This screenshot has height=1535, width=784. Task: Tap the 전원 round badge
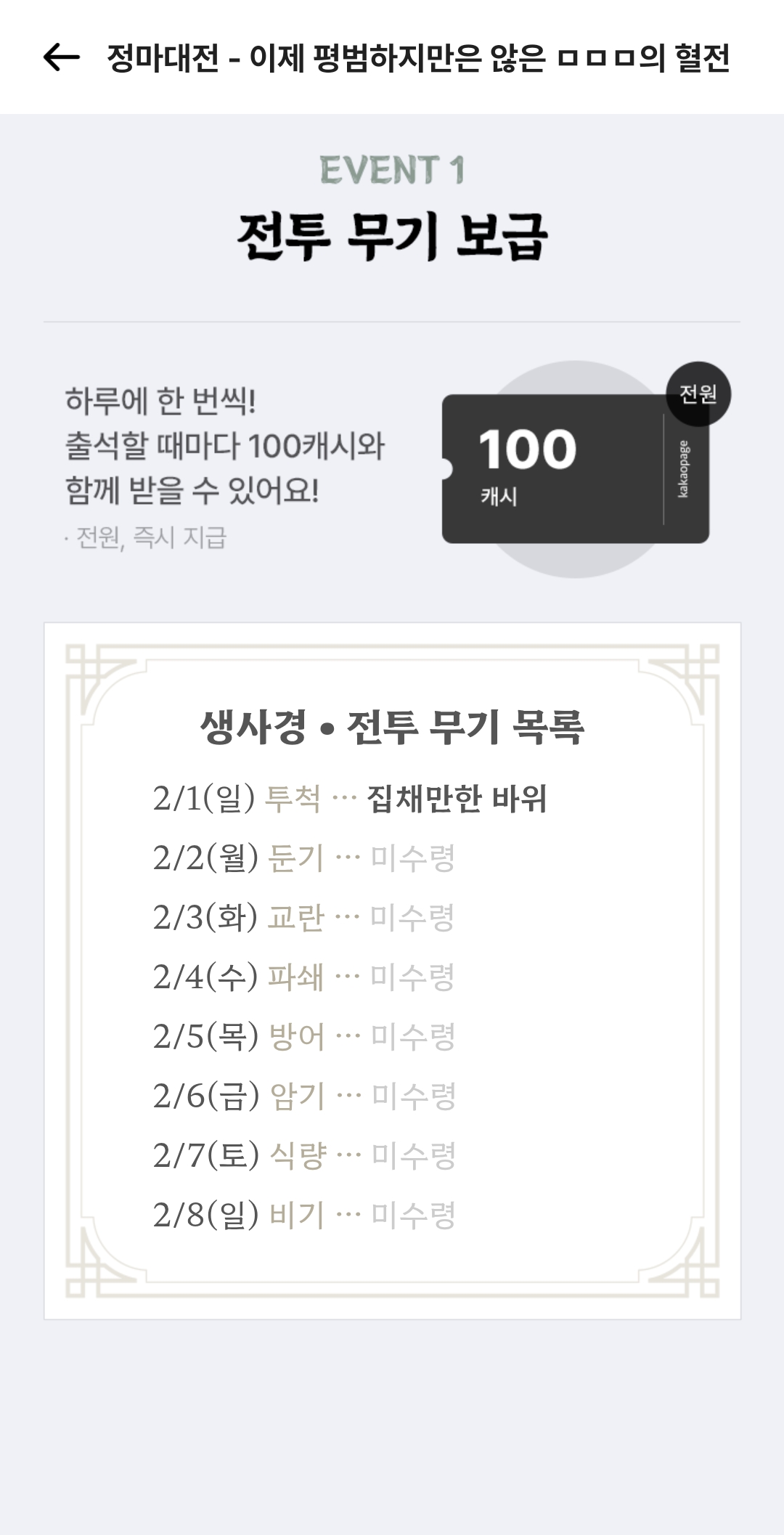point(698,394)
